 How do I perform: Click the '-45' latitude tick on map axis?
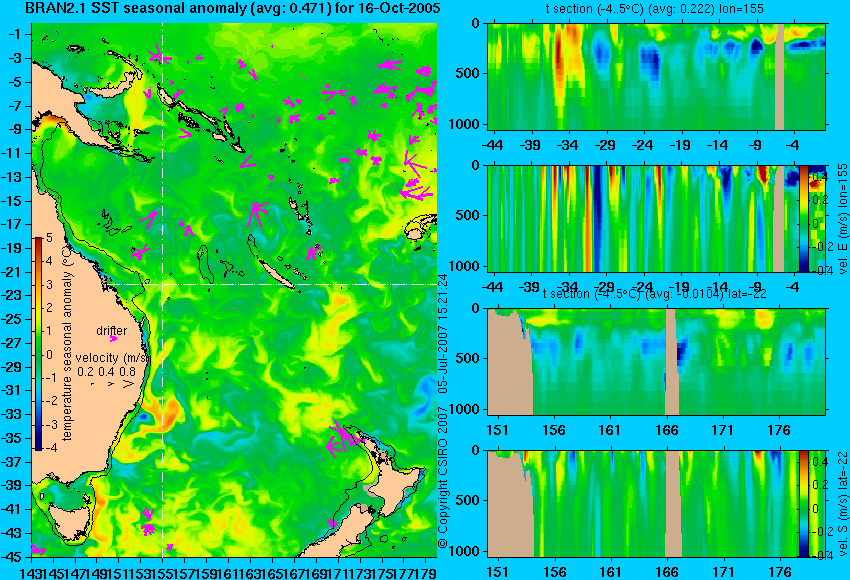[x=12, y=556]
